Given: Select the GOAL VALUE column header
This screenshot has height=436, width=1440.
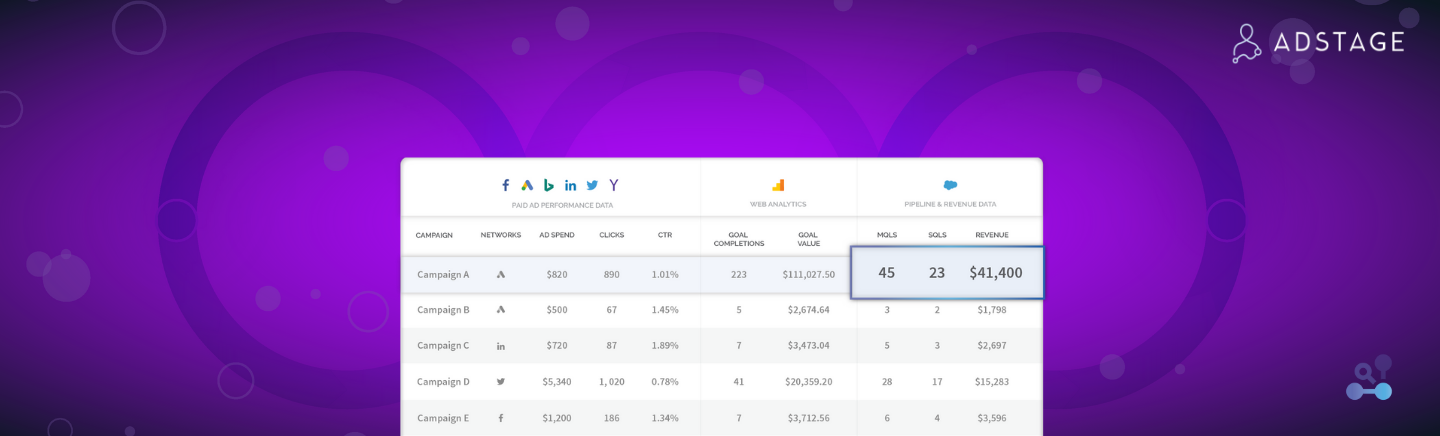Looking at the screenshot, I should 809,239.
